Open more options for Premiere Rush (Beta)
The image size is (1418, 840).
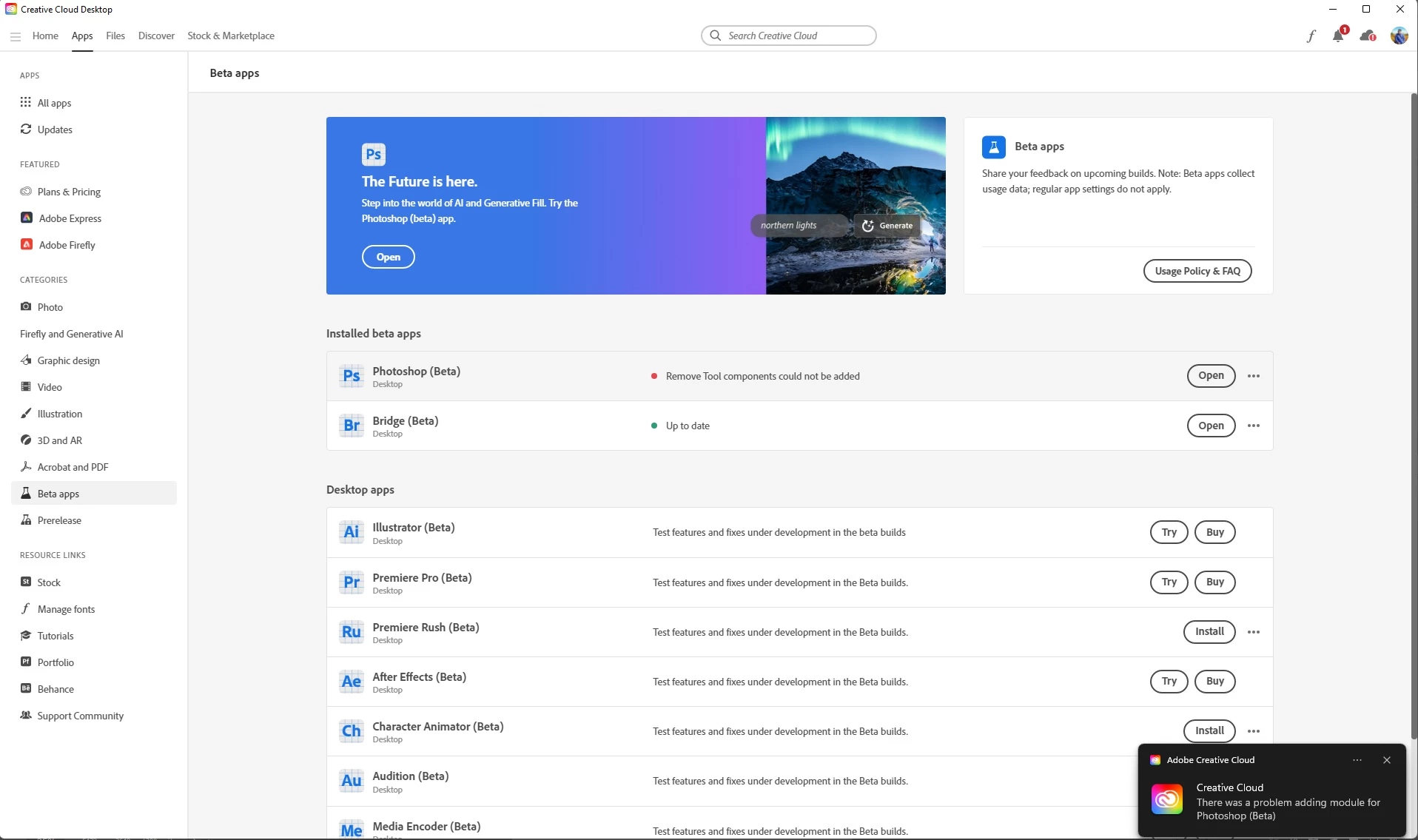coord(1254,632)
